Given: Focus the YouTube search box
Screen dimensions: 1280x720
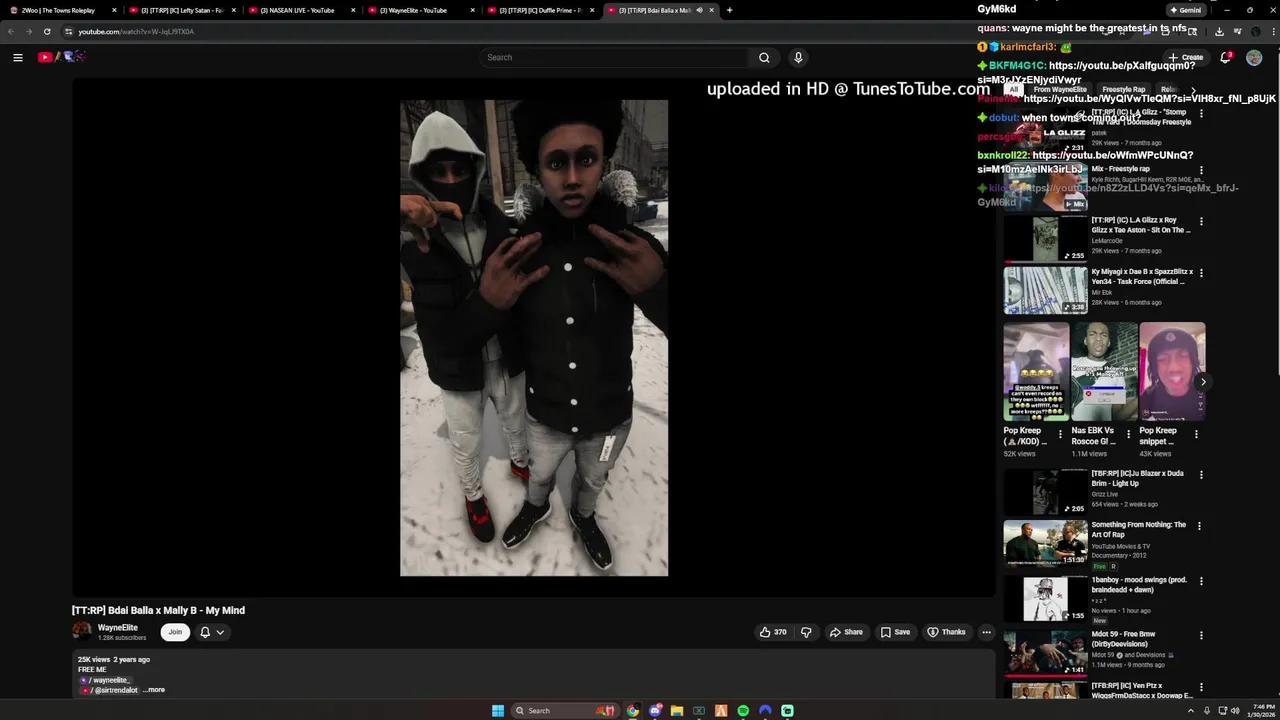Looking at the screenshot, I should click(615, 57).
